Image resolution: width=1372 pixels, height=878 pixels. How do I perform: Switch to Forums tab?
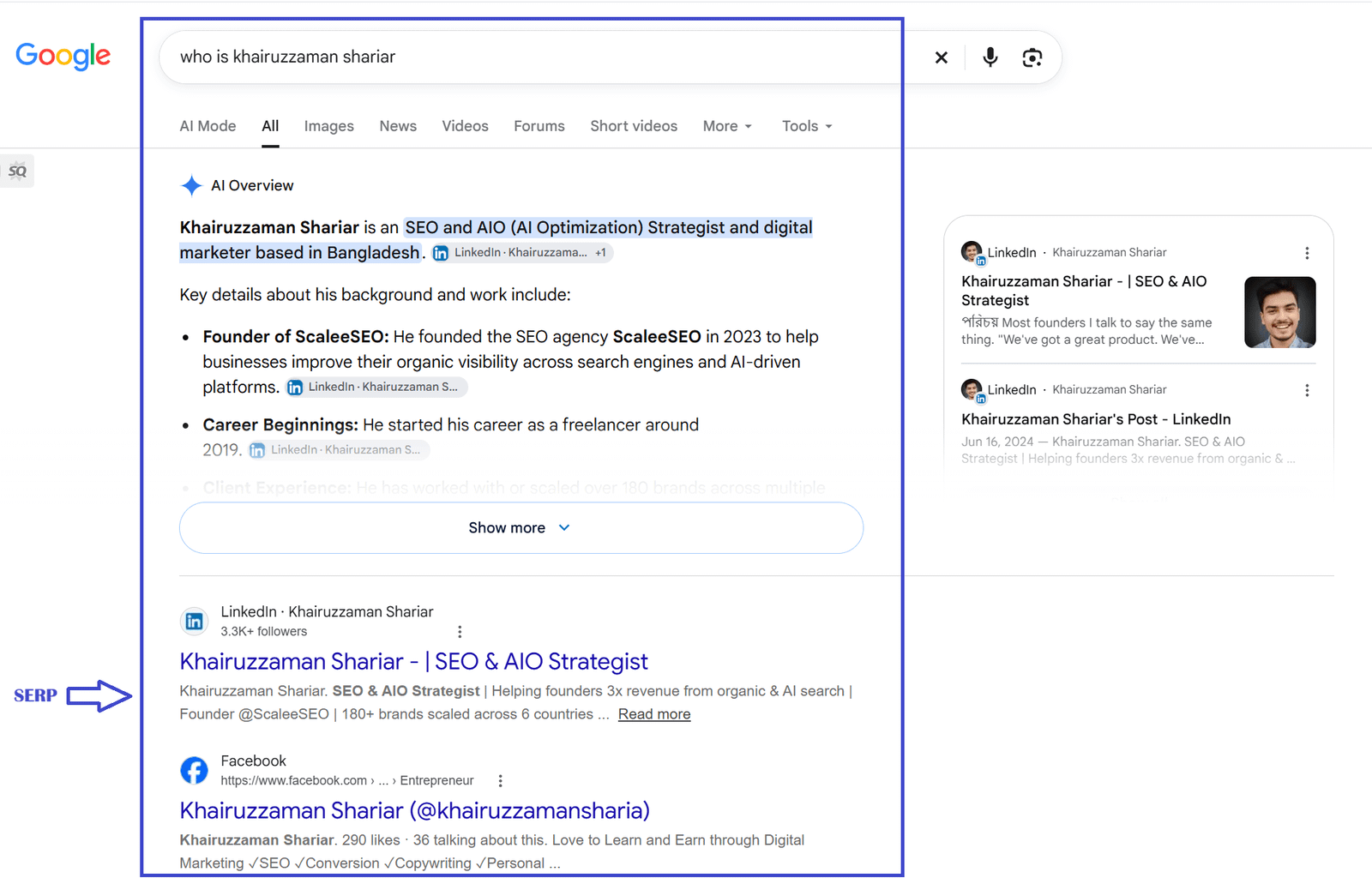539,126
